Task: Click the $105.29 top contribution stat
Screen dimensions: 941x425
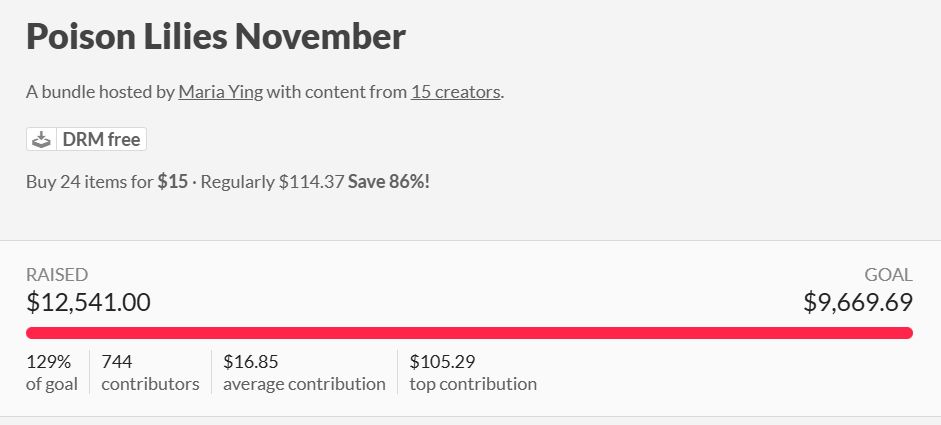Action: click(x=473, y=372)
